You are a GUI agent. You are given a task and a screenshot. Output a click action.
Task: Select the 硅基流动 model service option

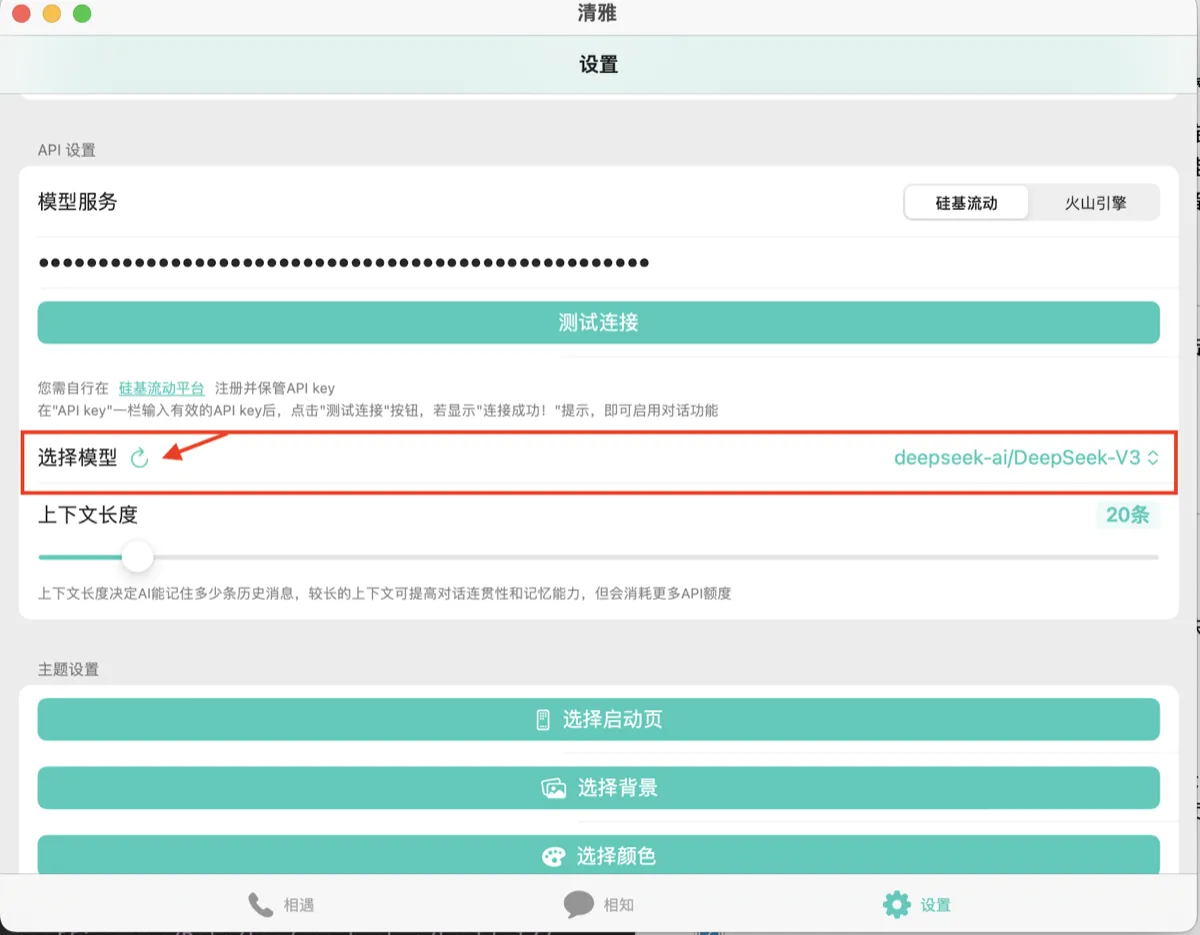coord(966,203)
